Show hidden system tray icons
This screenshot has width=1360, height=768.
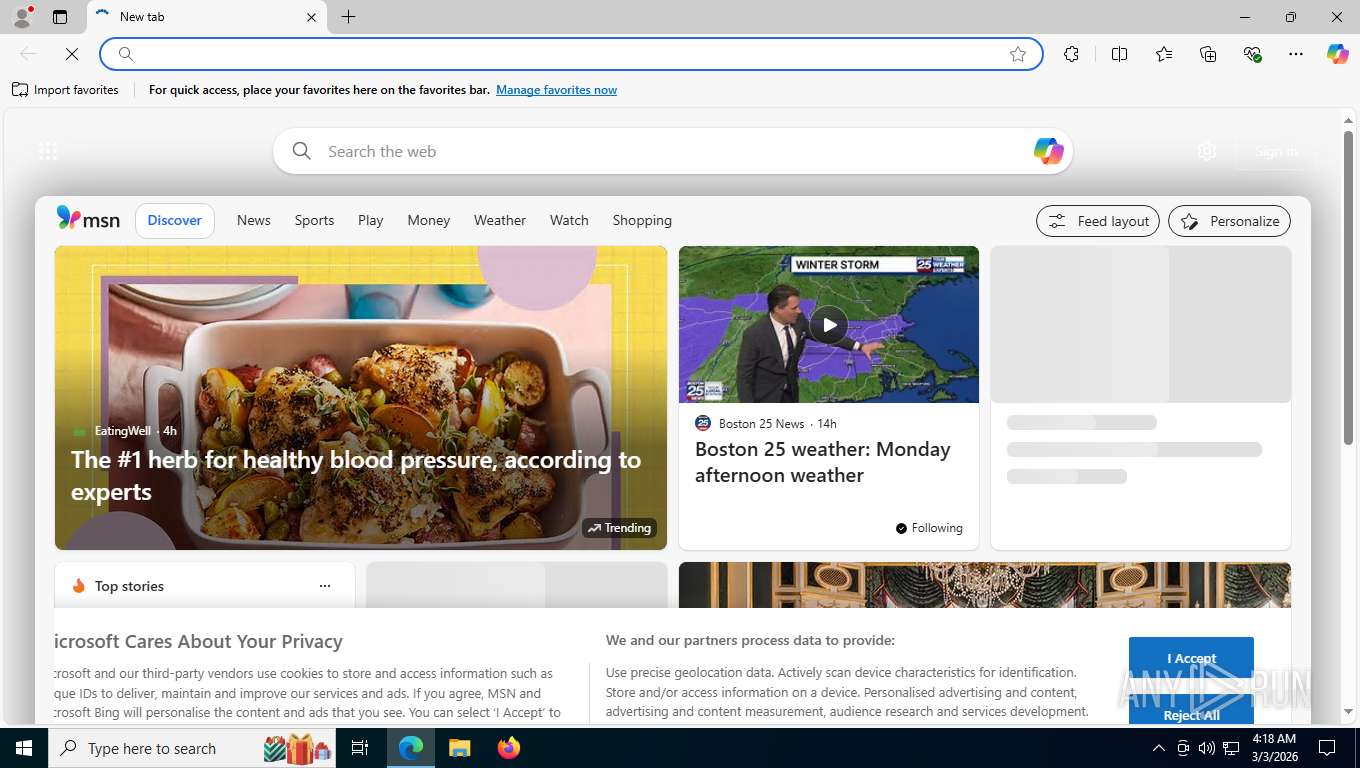pyautogui.click(x=1159, y=748)
